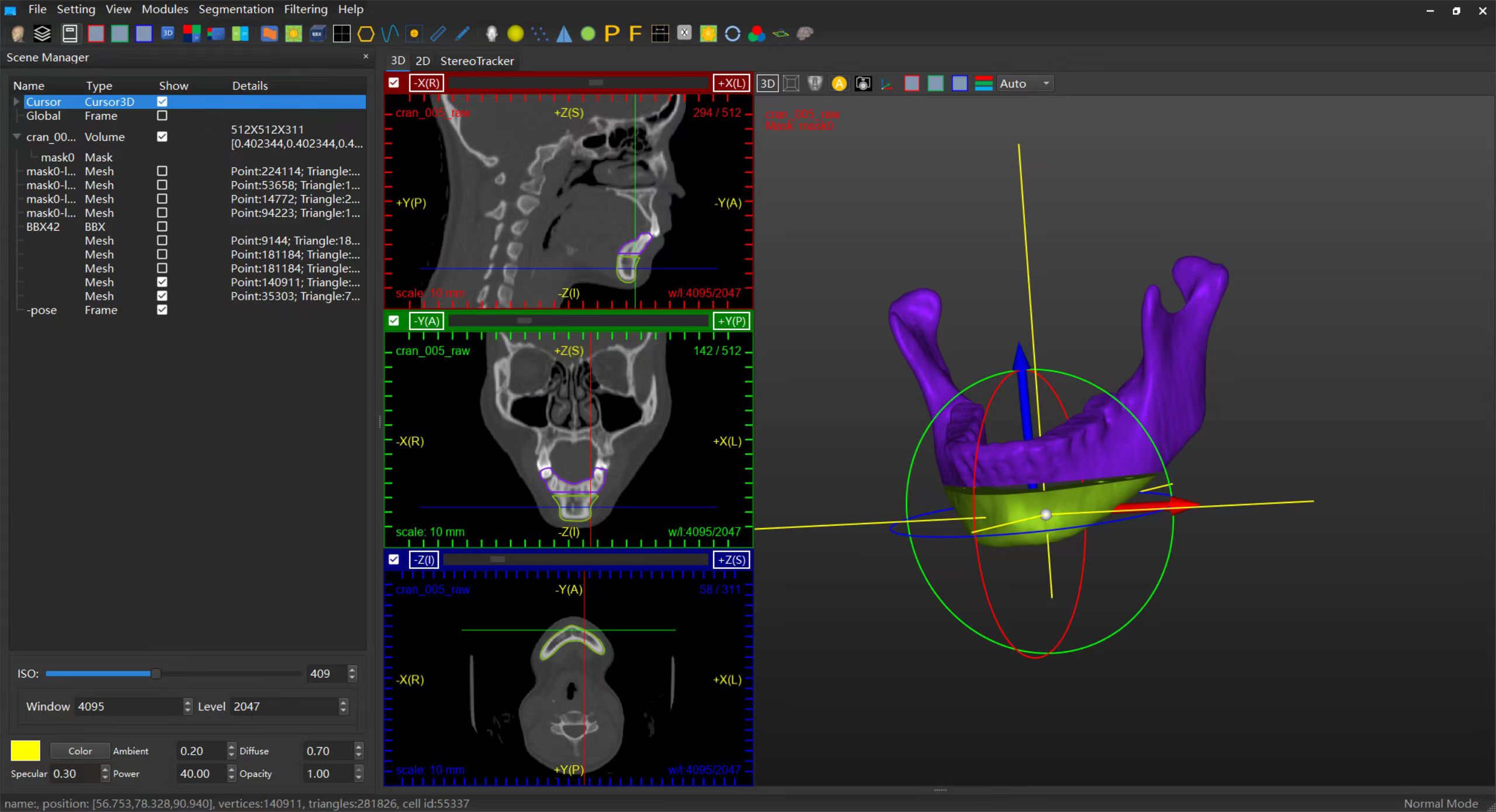The image size is (1496, 812).
Task: Increase the Ambient value with its stepper
Action: point(231,747)
